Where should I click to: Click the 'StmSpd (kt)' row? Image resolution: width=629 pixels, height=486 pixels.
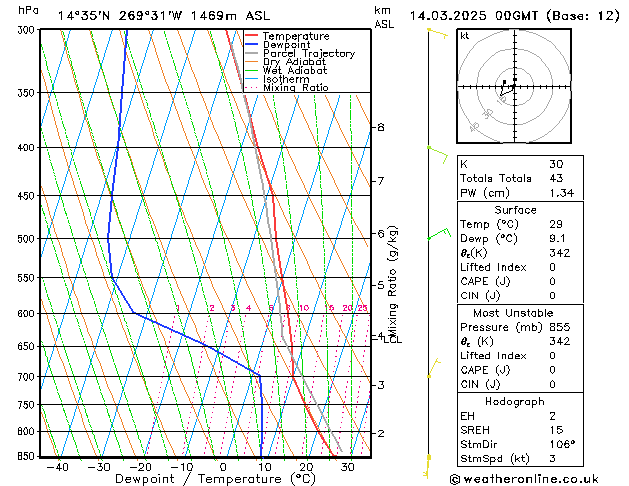520,458
